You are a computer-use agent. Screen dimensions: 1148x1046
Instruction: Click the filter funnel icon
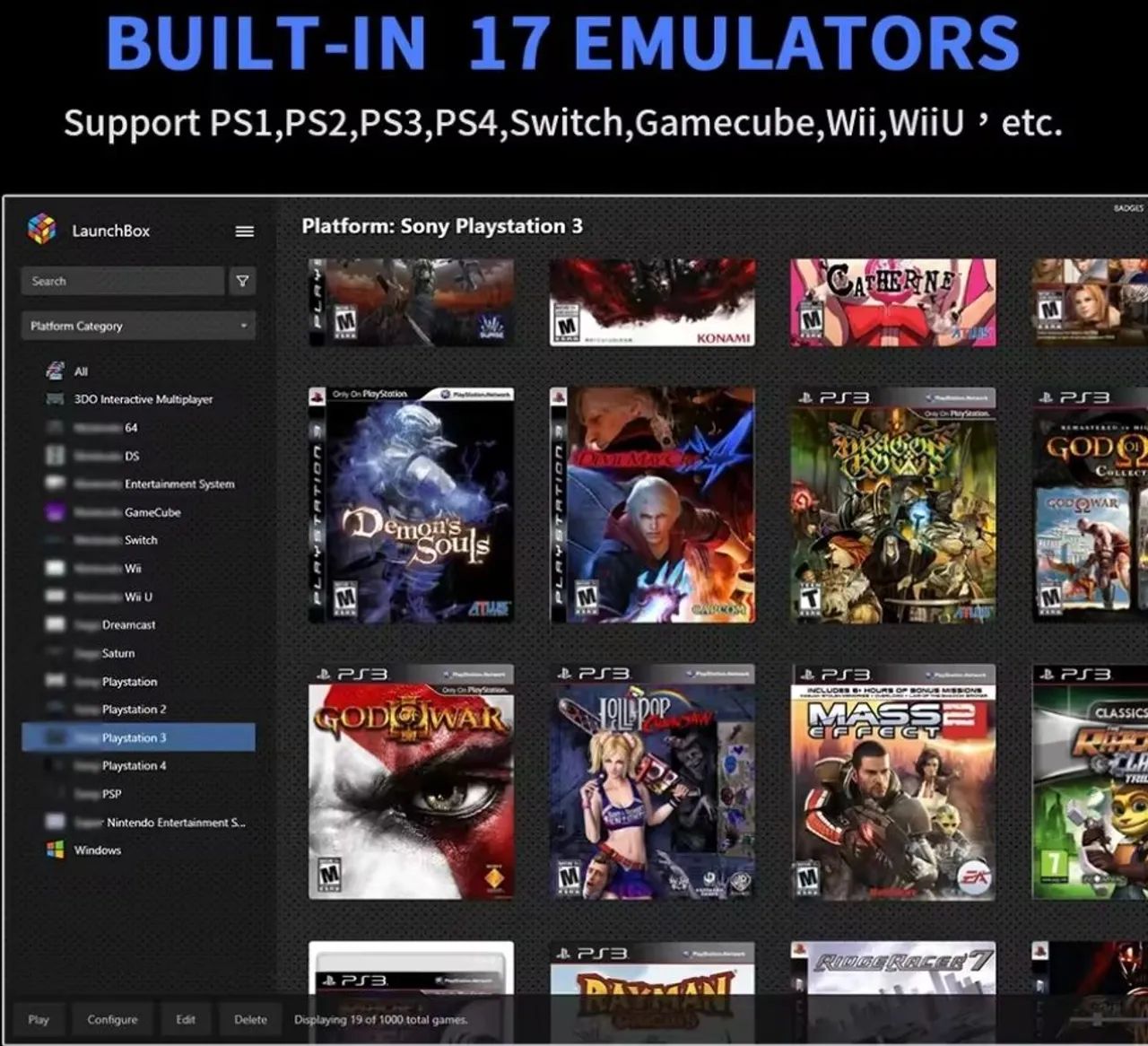click(242, 282)
